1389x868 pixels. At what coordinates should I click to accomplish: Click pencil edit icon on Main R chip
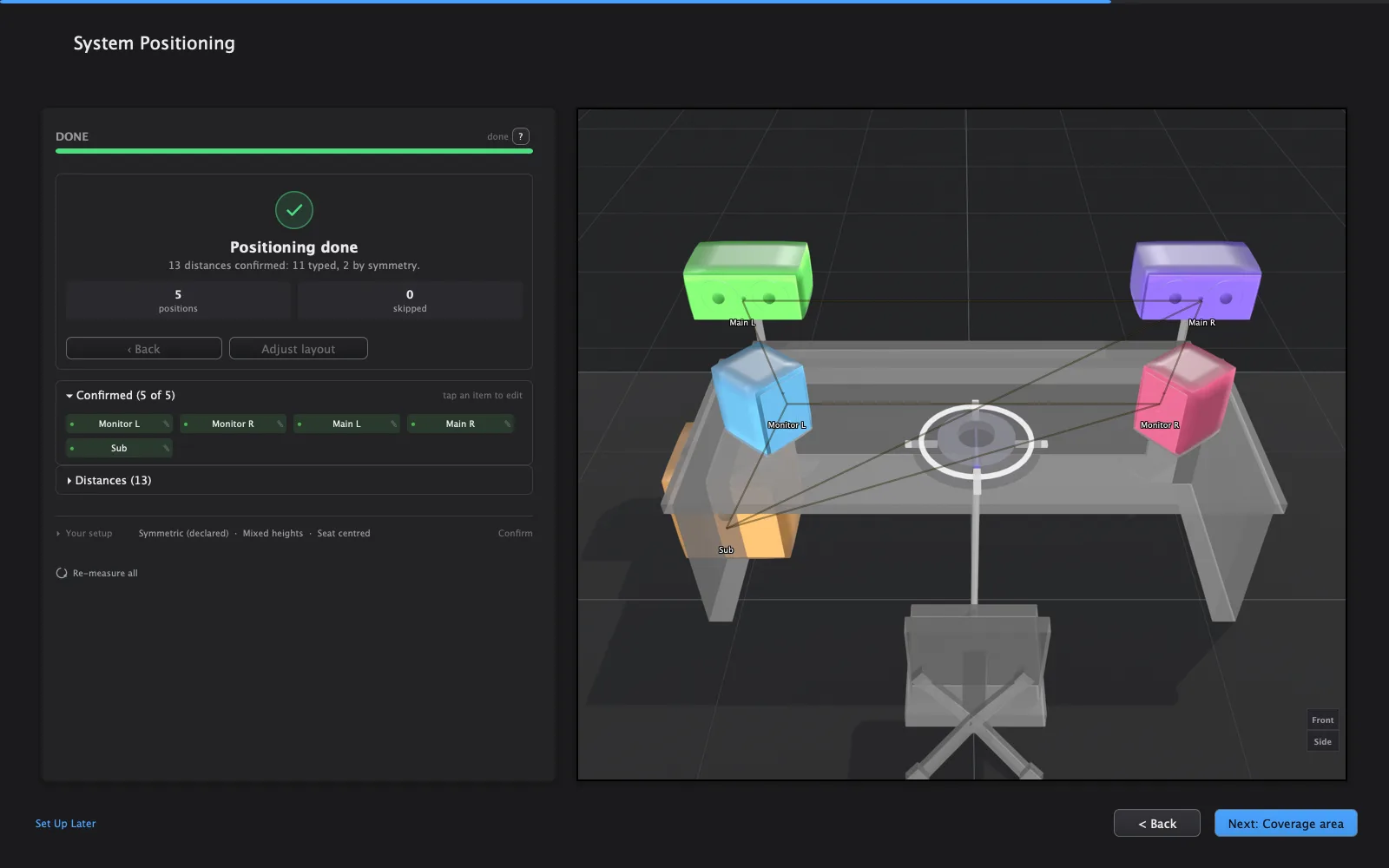[x=507, y=424]
